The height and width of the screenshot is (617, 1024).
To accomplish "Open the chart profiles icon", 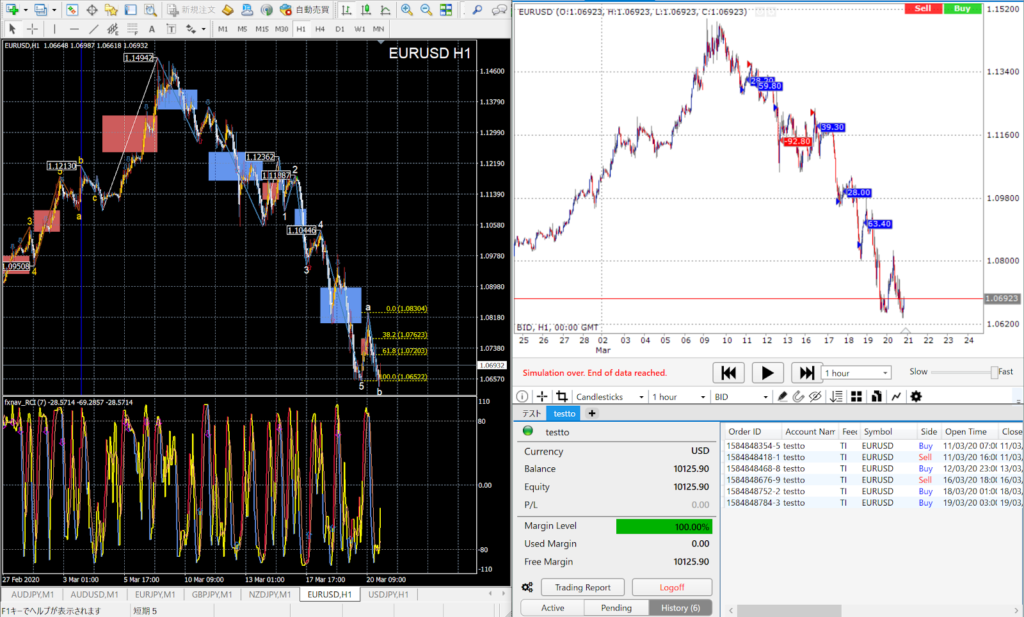I will click(x=40, y=10).
